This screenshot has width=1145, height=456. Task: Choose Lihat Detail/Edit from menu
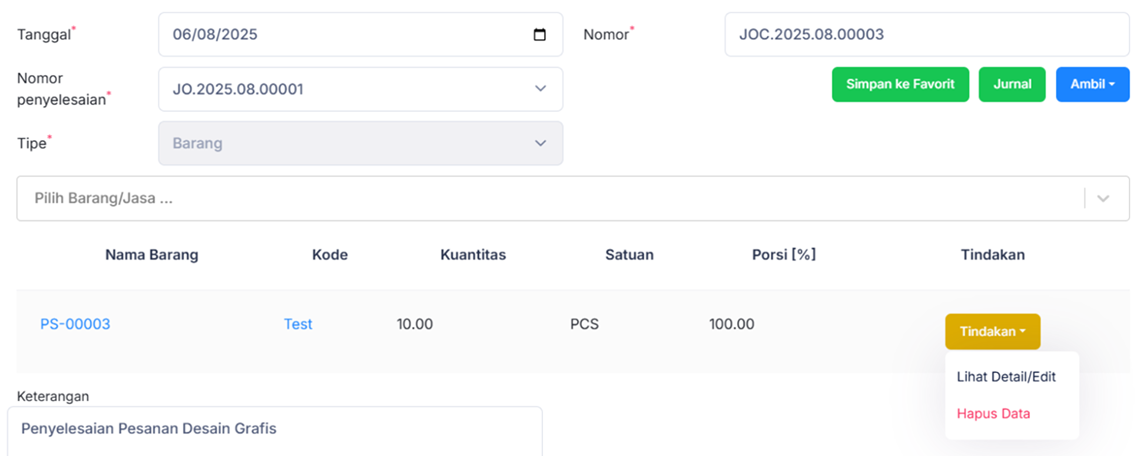click(x=1006, y=377)
